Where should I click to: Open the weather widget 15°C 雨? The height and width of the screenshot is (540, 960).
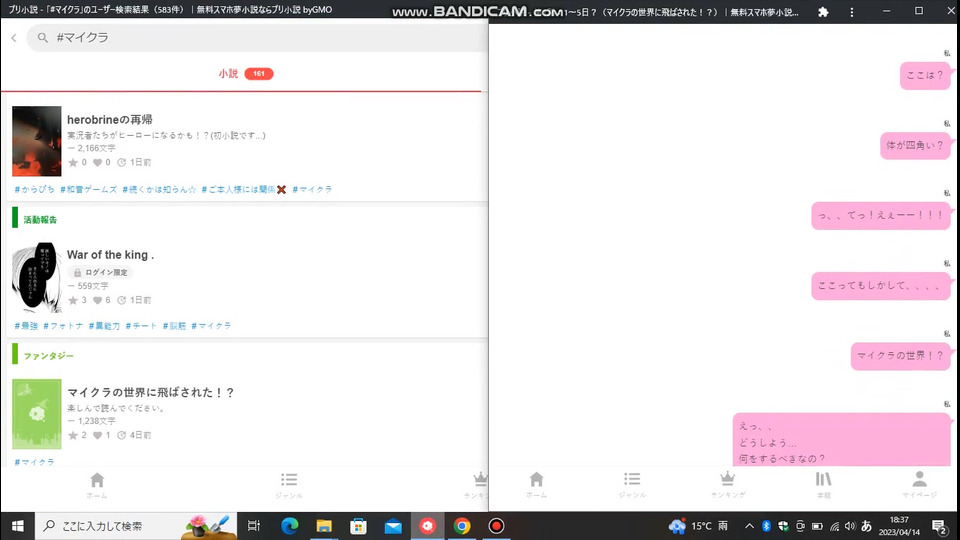[699, 526]
